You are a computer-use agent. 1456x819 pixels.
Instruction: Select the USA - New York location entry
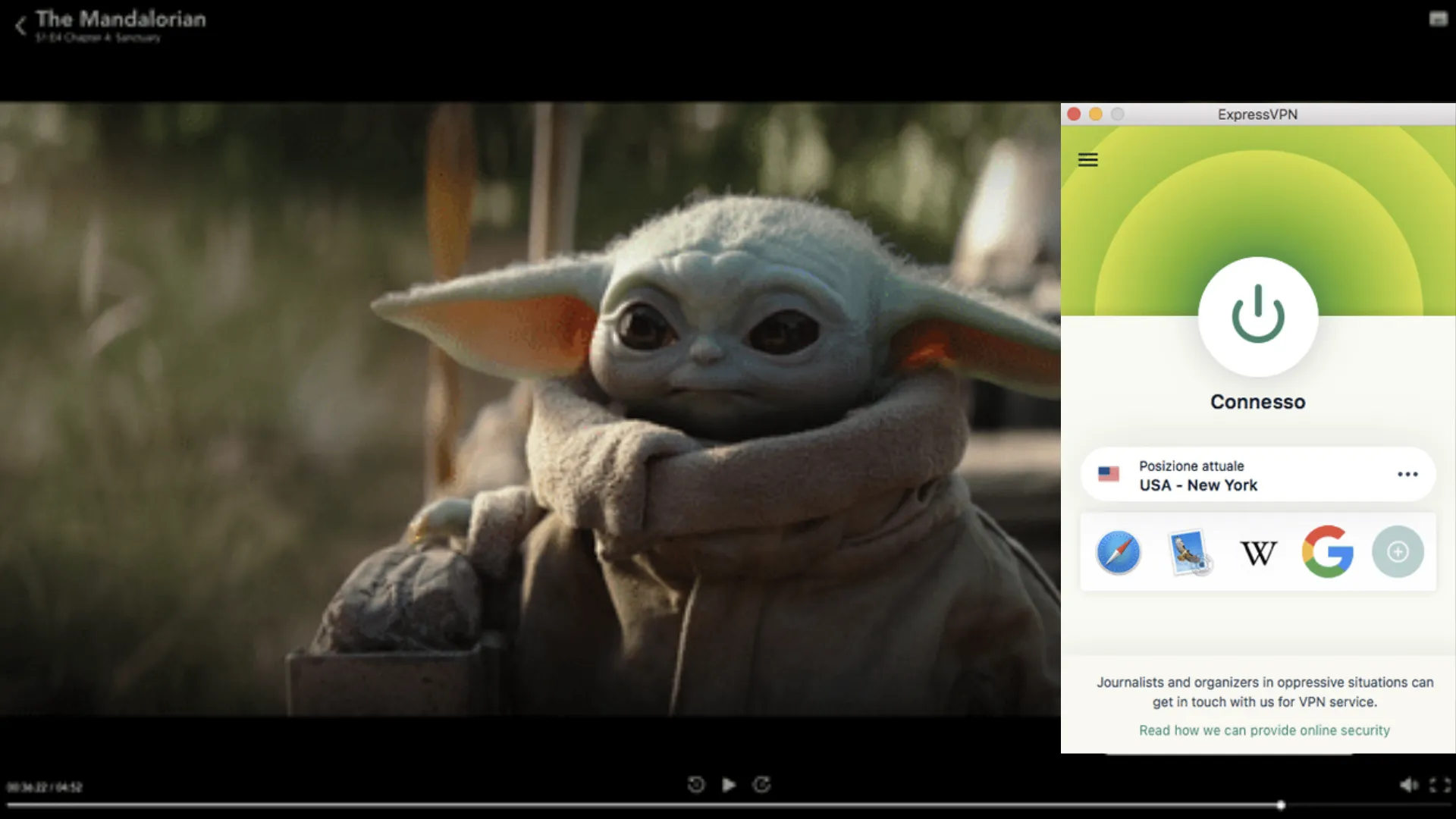(x=1198, y=485)
